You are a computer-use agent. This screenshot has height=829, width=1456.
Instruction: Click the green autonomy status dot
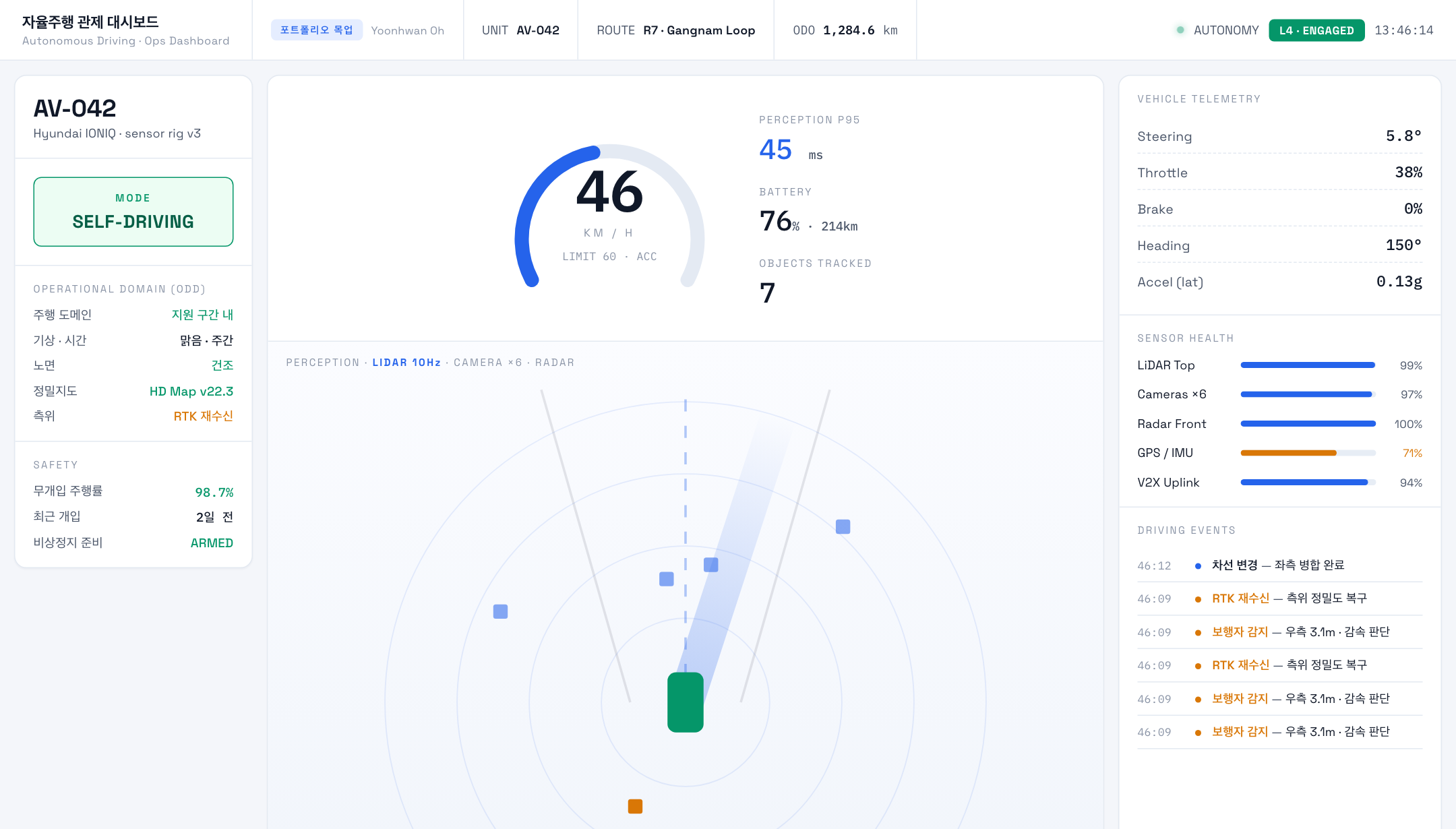1180,30
